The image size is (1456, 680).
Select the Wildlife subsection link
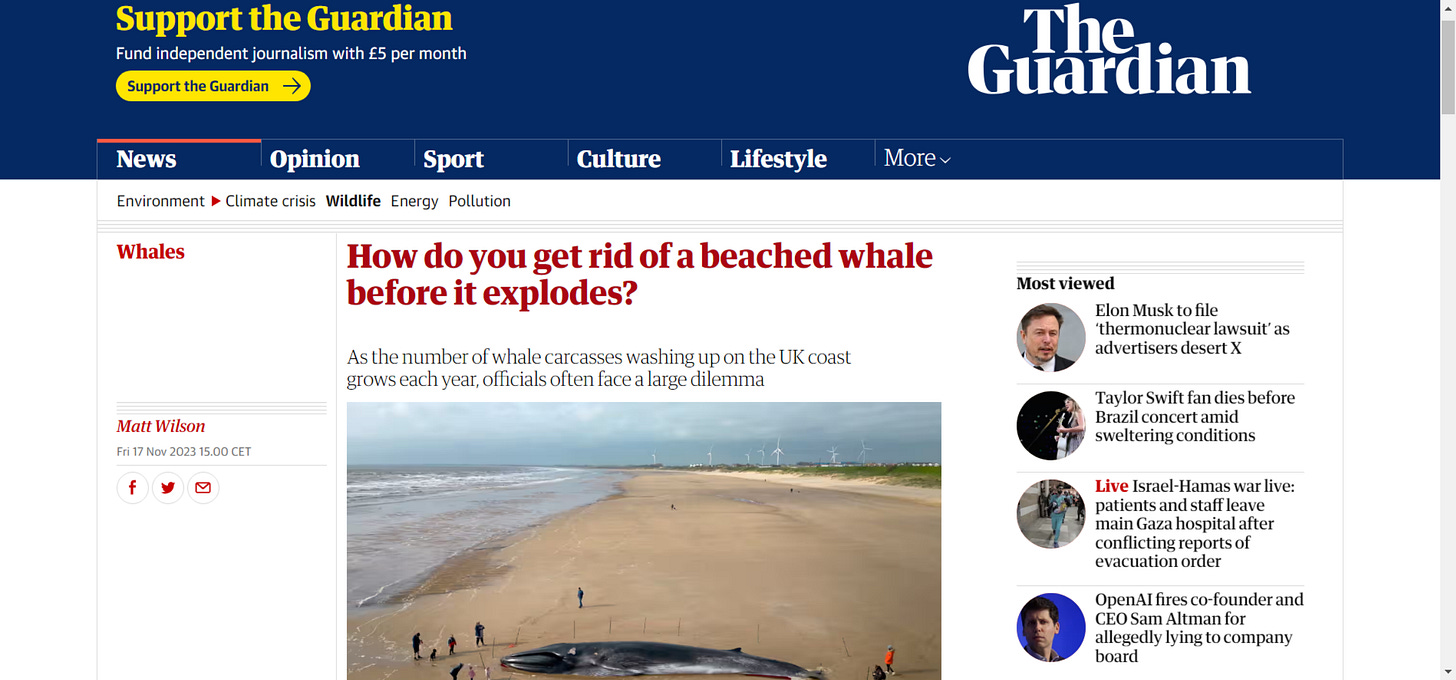[353, 201]
